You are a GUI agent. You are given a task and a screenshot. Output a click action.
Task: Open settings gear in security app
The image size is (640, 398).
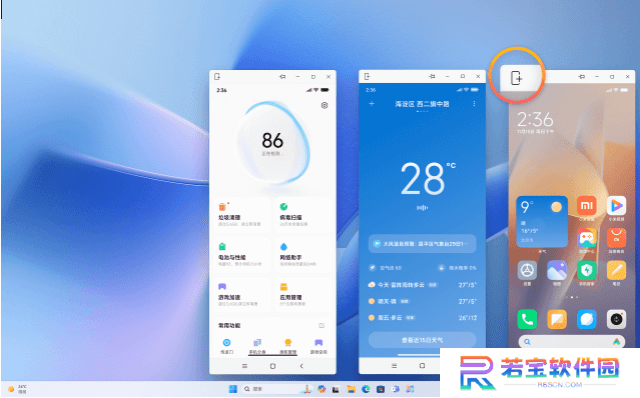click(x=324, y=105)
